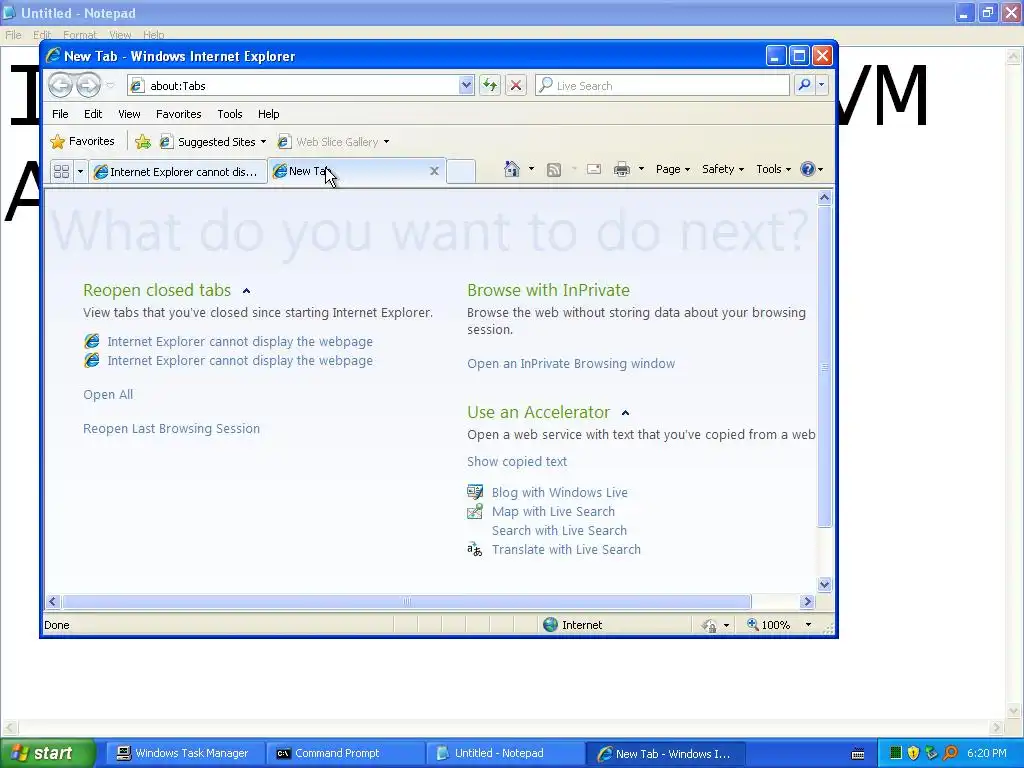
Task: Click Open an InPrivate Browsing window link
Action: (571, 364)
